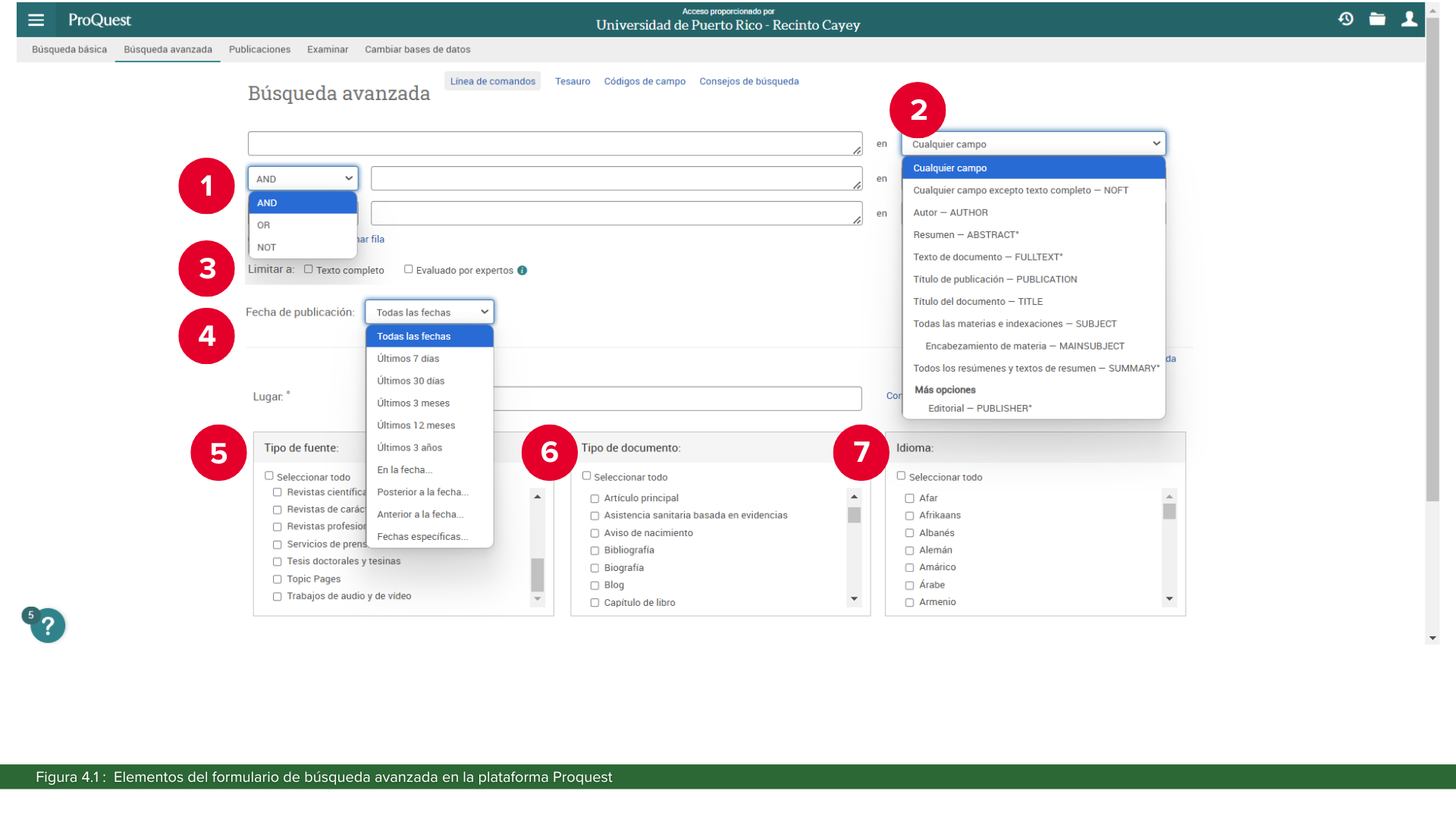Open the hamburger menu in ProQuest header
The width and height of the screenshot is (1456, 819).
point(36,20)
